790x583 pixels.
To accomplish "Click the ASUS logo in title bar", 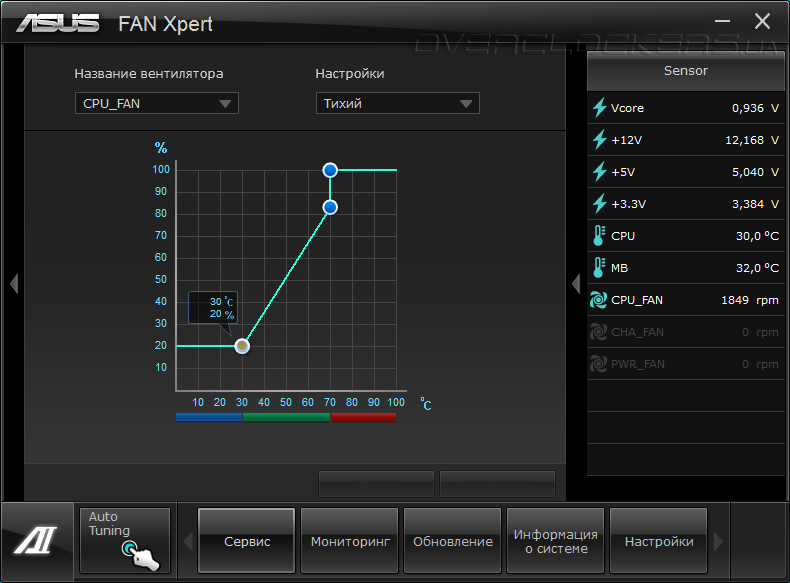I will [x=57, y=23].
